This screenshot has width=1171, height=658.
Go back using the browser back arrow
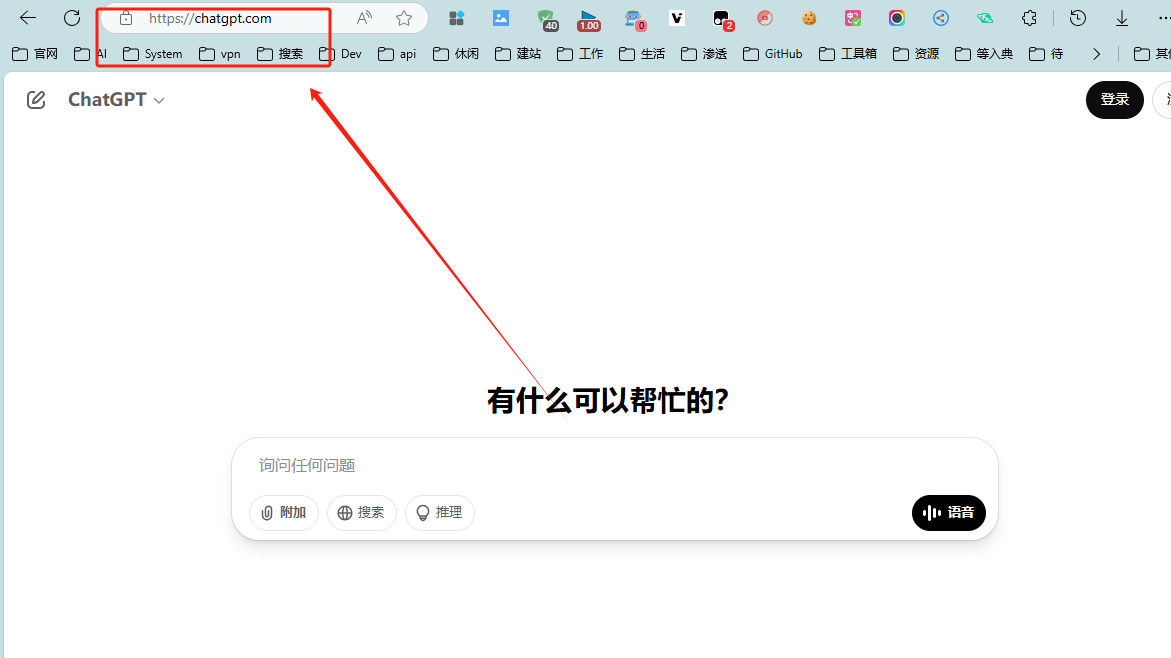(x=28, y=18)
